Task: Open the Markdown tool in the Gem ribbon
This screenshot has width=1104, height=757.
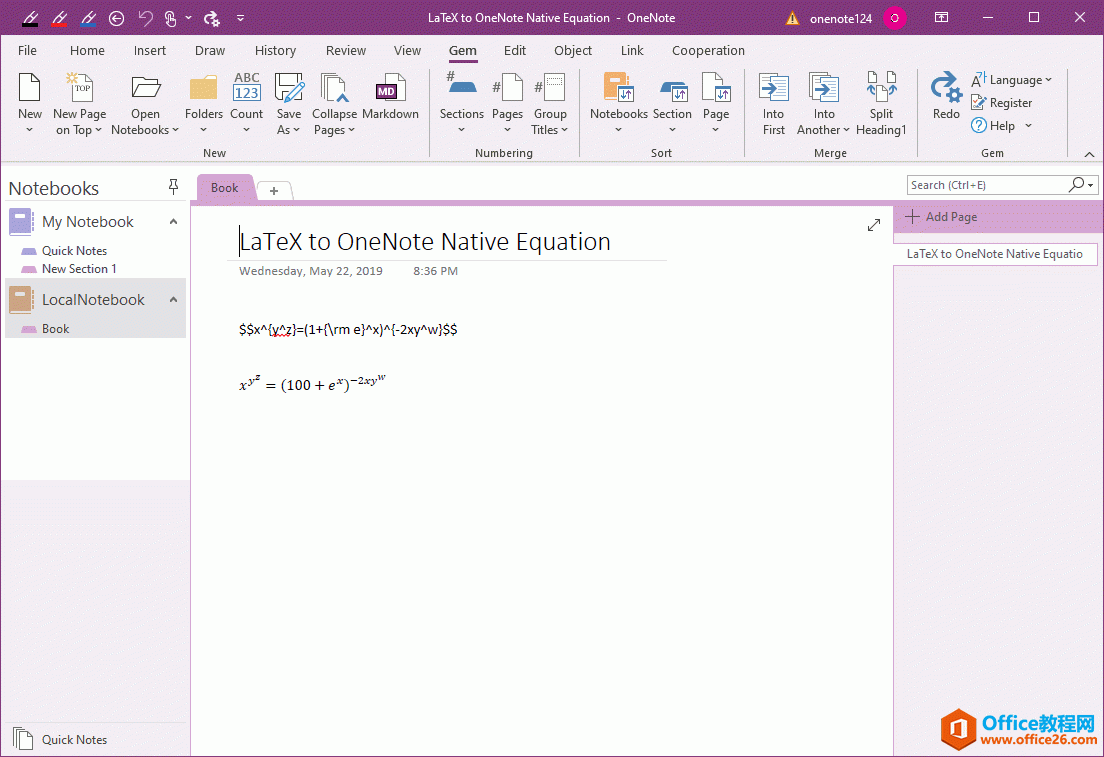Action: coord(390,100)
